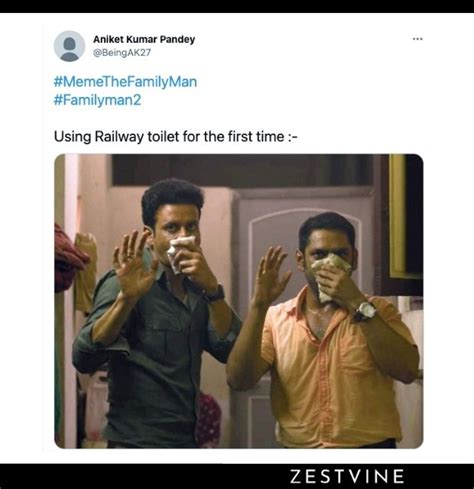
Task: Open the tweet's three-dot more options menu
Action: [417, 39]
